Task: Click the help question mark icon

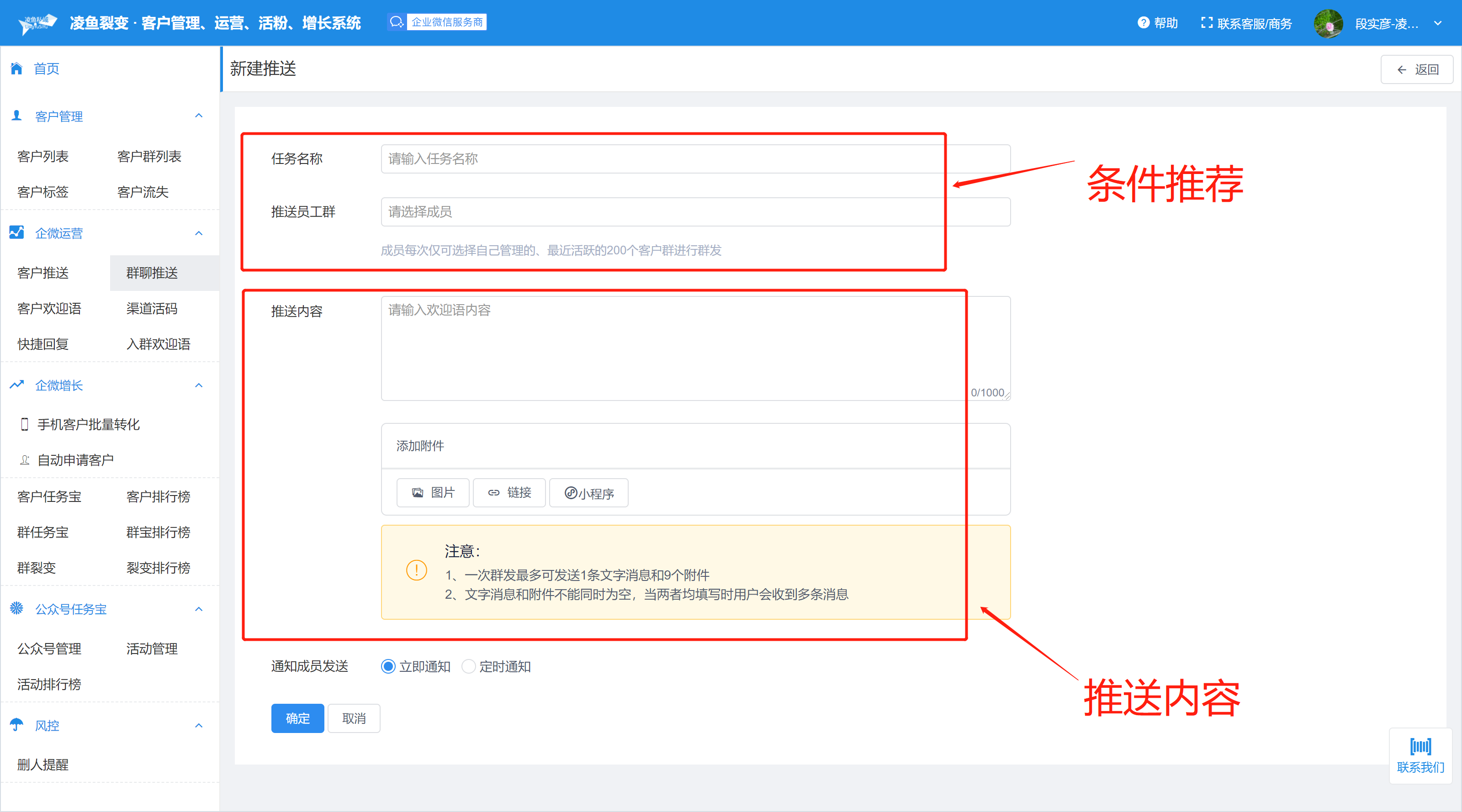Action: point(1143,23)
